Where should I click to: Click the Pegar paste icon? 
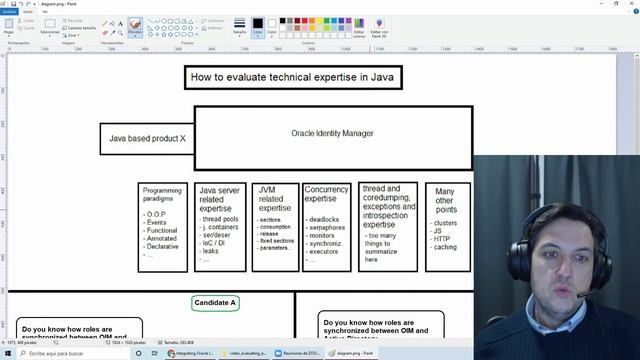click(x=9, y=24)
